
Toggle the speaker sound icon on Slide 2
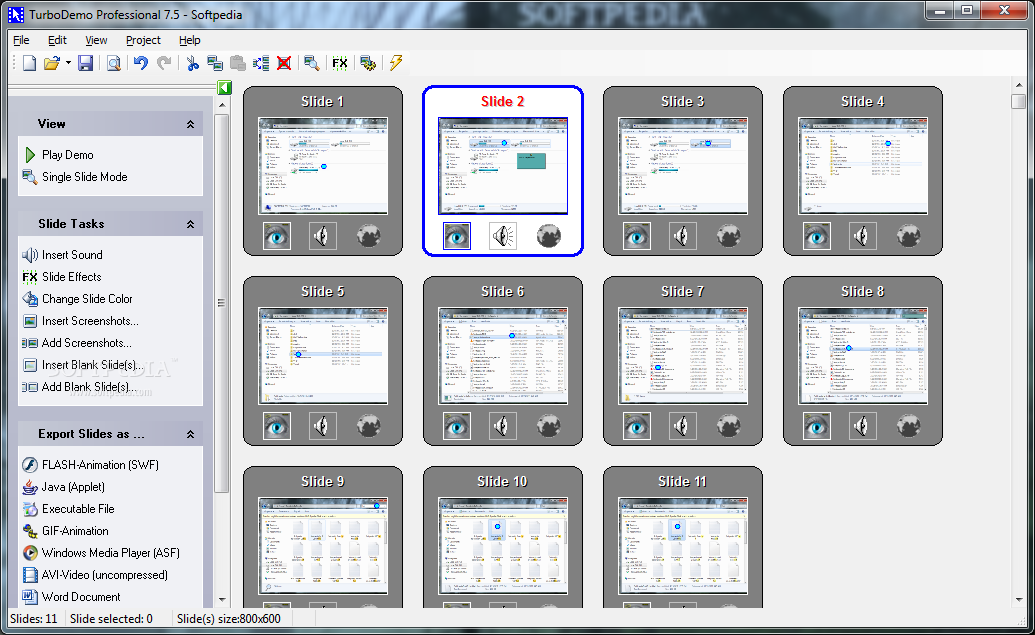tap(502, 236)
